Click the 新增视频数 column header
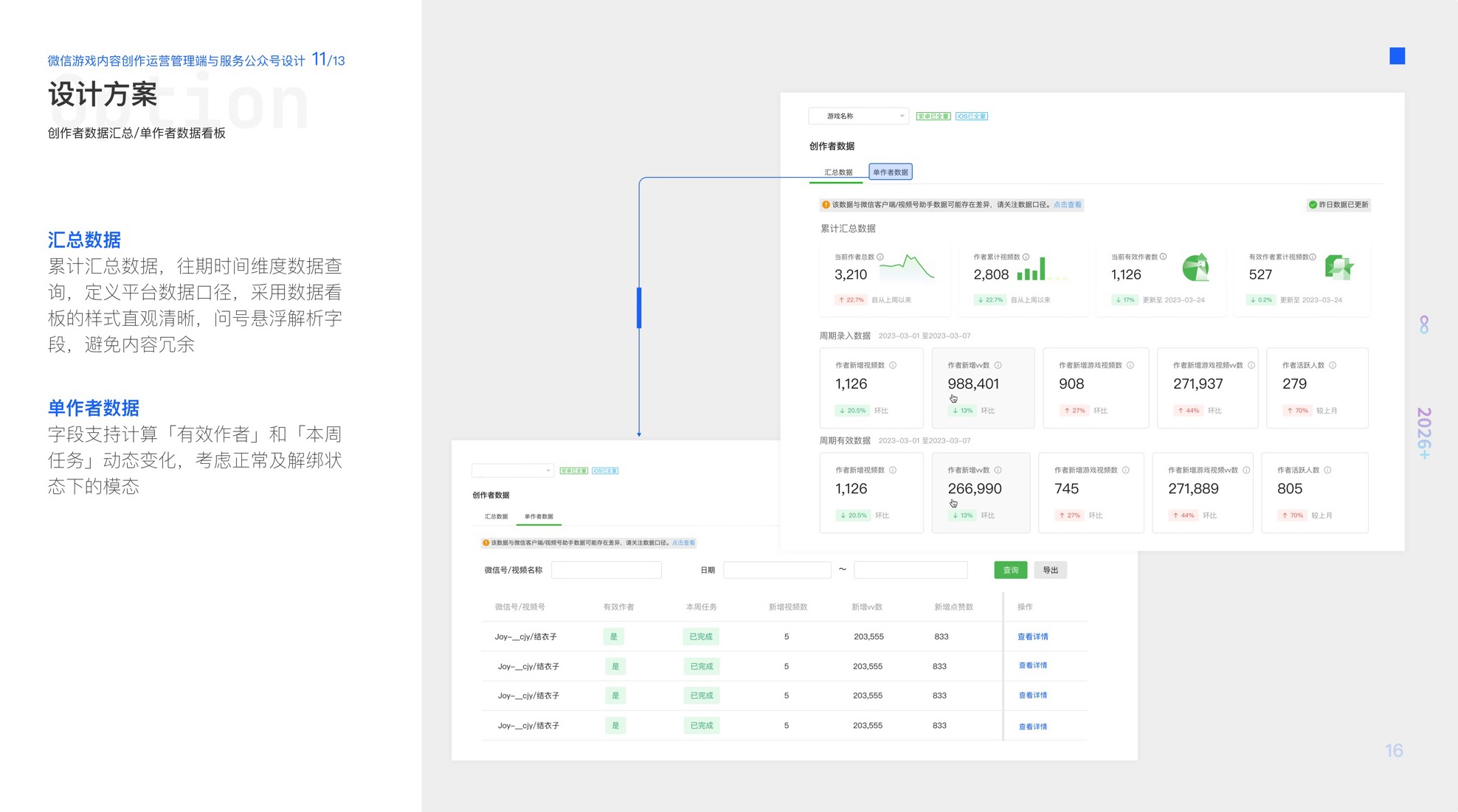Image resolution: width=1458 pixels, height=812 pixels. click(x=788, y=607)
